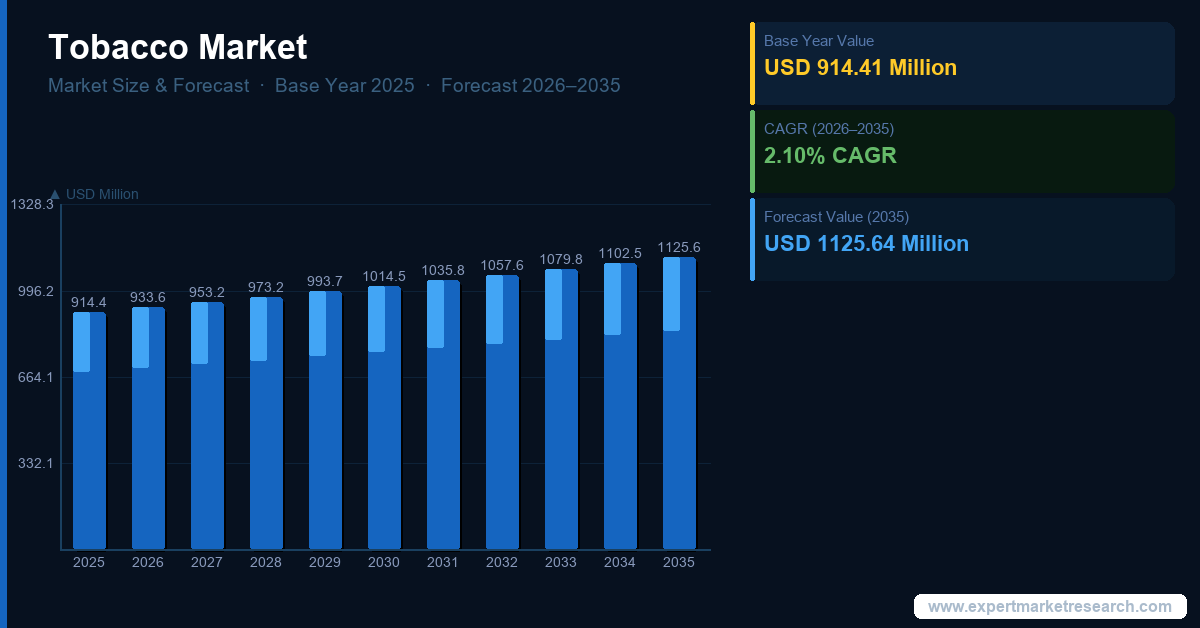Click the light blue segment of 2034 bar
Viewport: 1200px width, 628px height.
point(612,298)
